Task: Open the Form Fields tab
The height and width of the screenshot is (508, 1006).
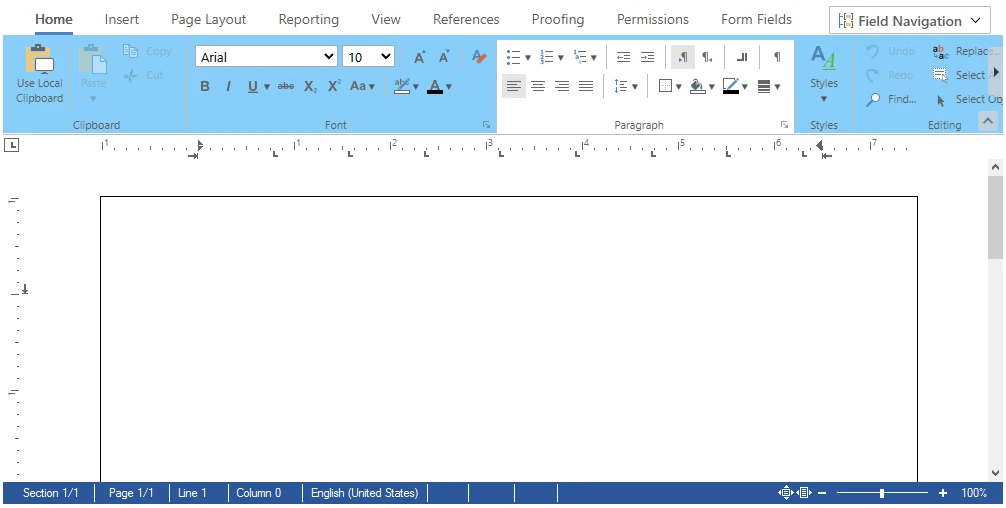Action: pyautogui.click(x=756, y=19)
